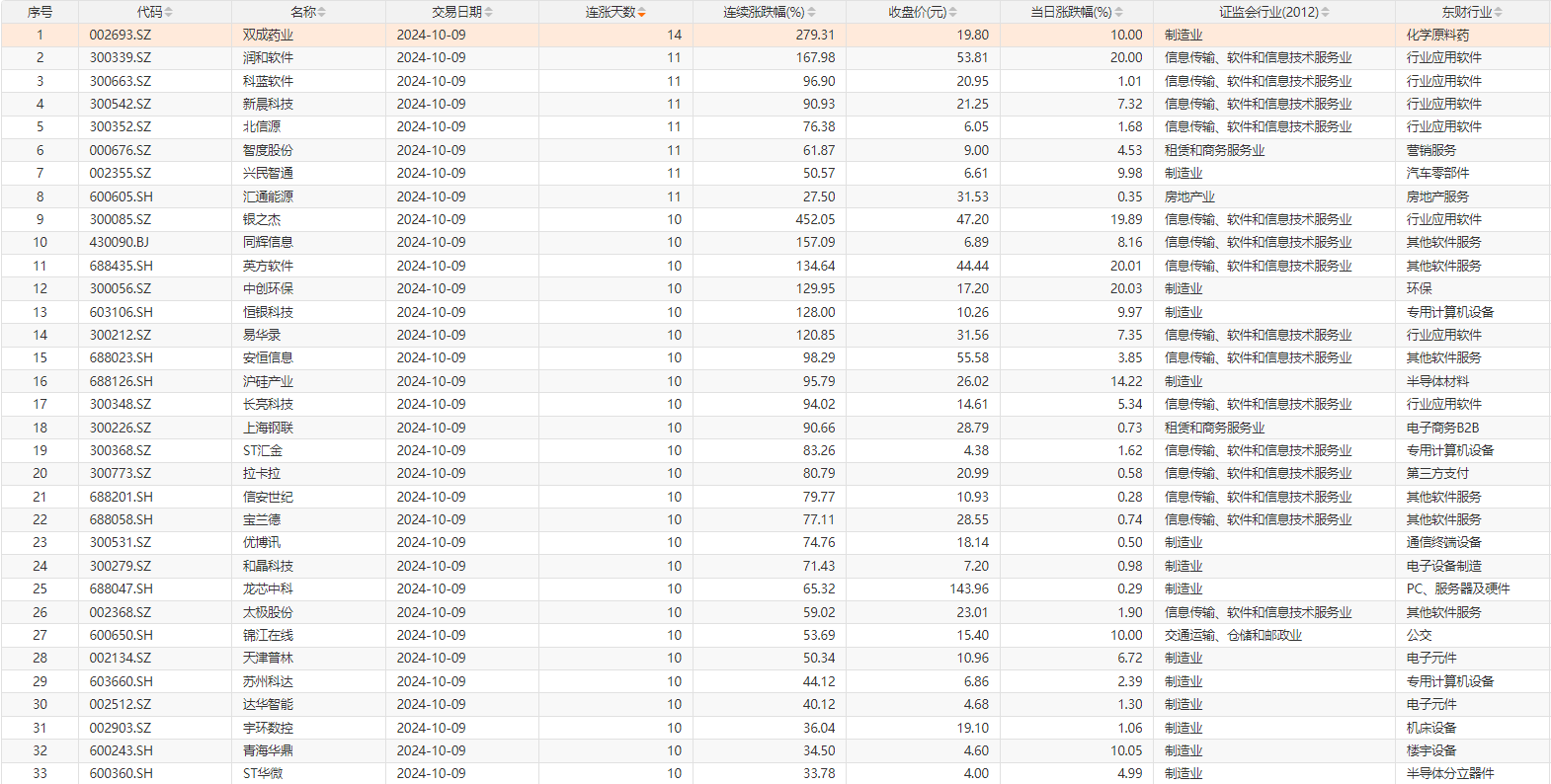Click the 化学原料药 industry cell
This screenshot has width=1551, height=784.
[x=1437, y=35]
